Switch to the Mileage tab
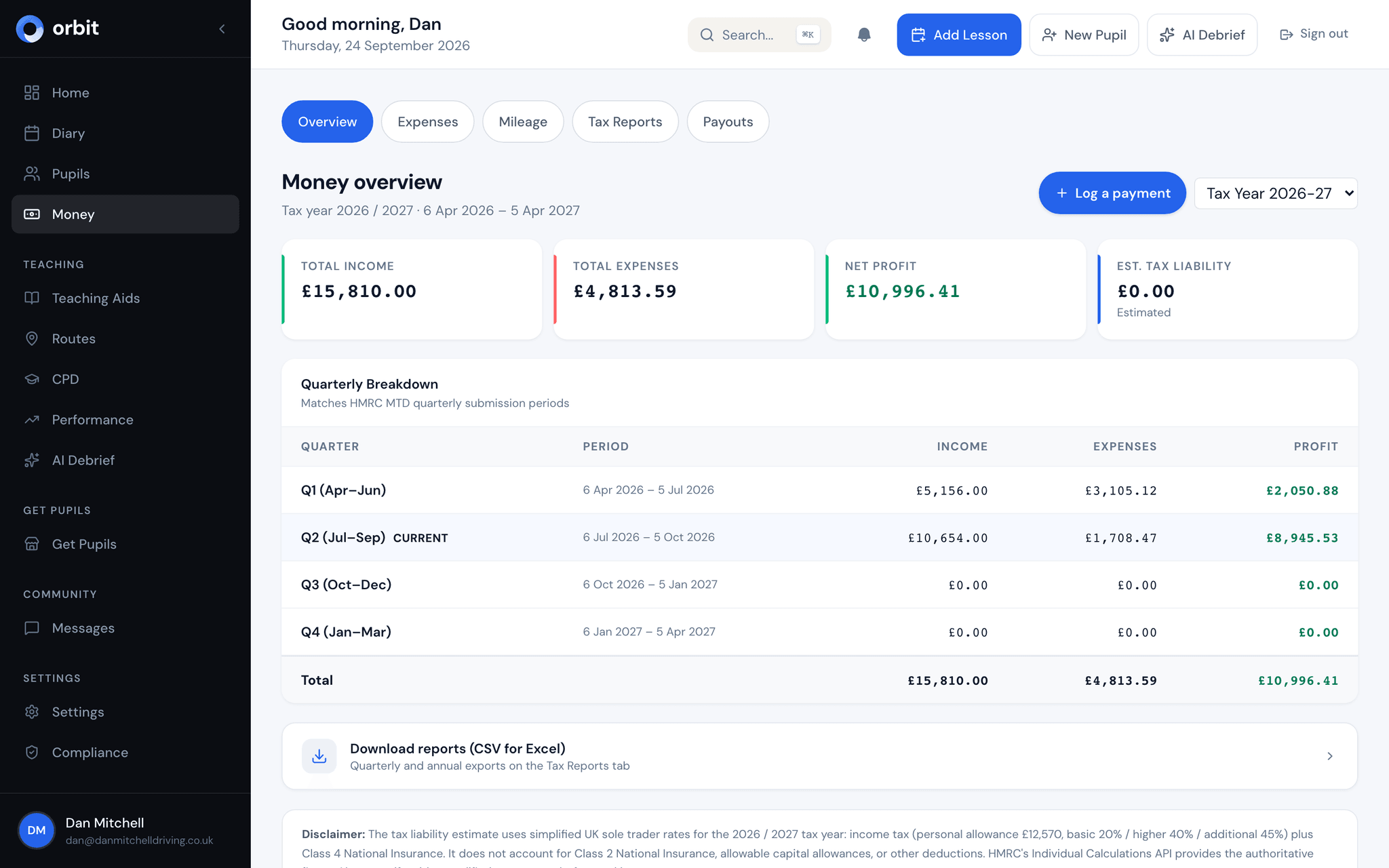Image resolution: width=1389 pixels, height=868 pixels. (523, 122)
